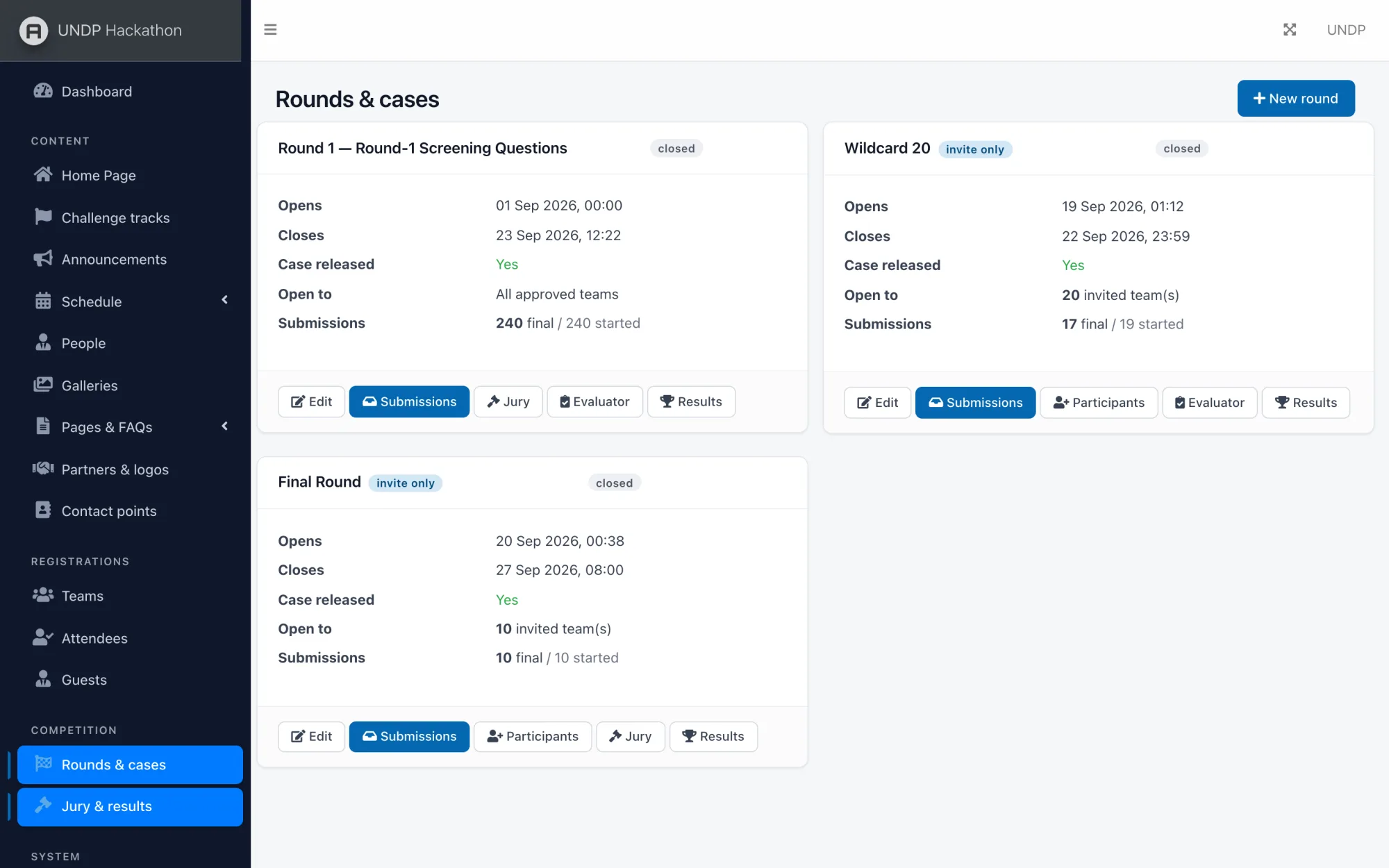
Task: Click the Rounds & cases checkered flag icon
Action: (x=43, y=764)
